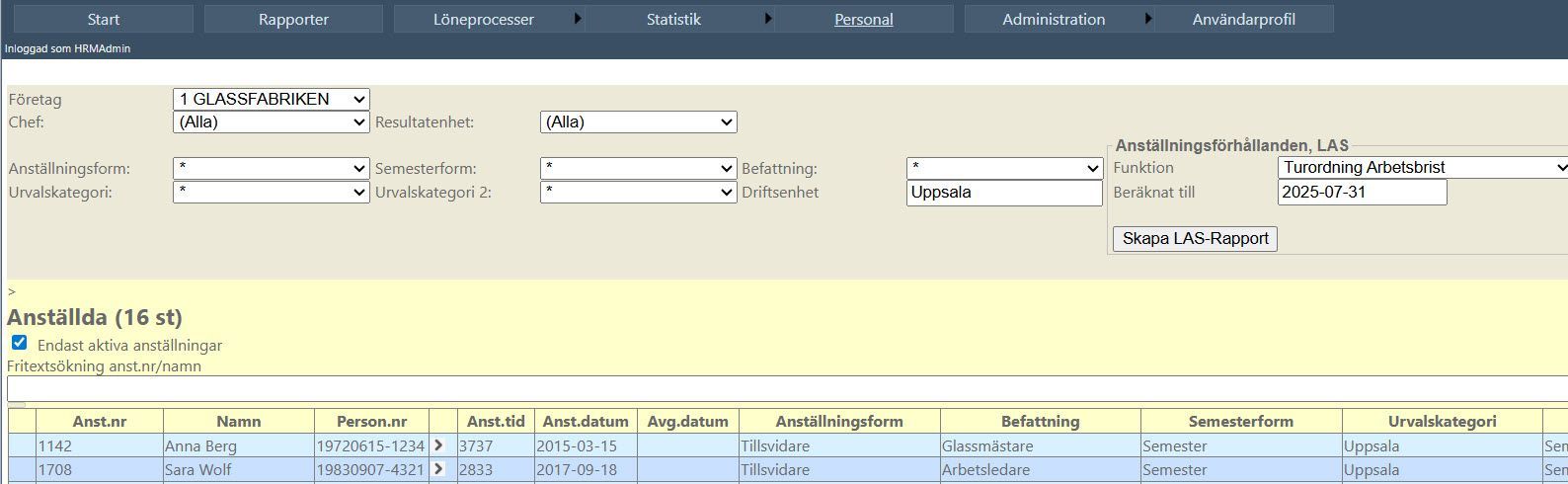1568x484 pixels.
Task: Open Sara Wolf's row detail arrow
Action: click(x=439, y=469)
